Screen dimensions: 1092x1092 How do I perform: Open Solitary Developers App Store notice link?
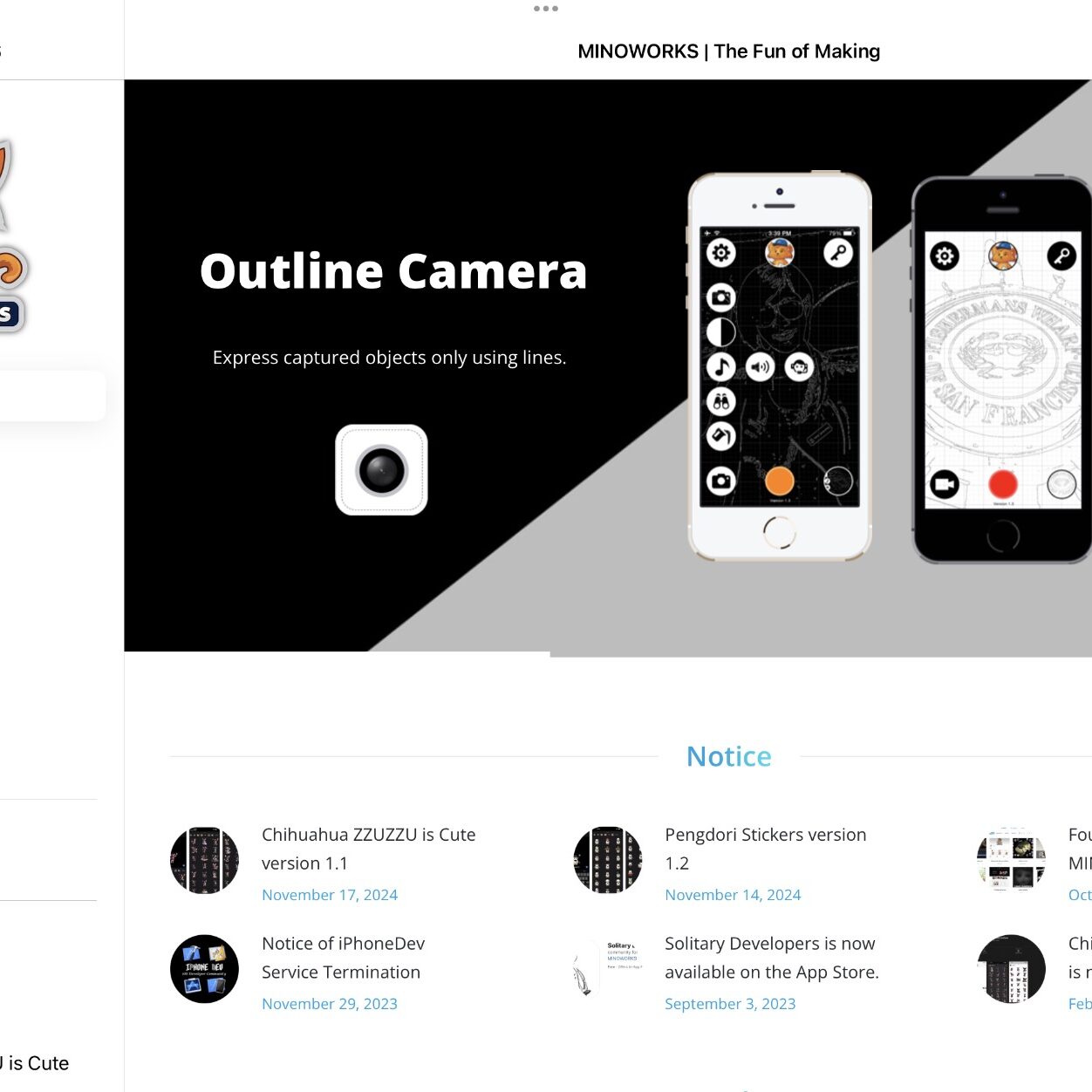pyautogui.click(x=772, y=958)
